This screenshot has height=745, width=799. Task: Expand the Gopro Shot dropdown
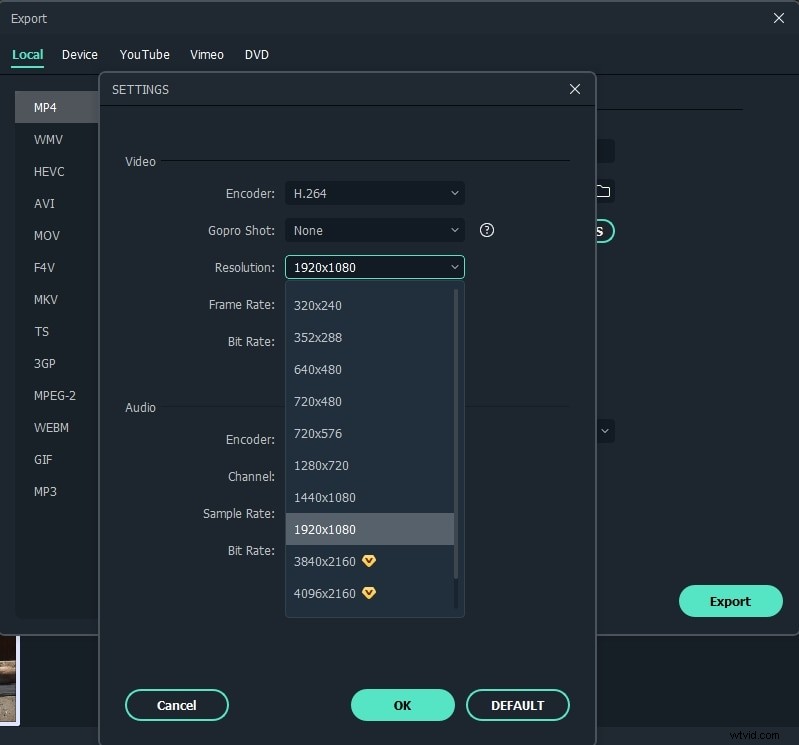pyautogui.click(x=374, y=231)
